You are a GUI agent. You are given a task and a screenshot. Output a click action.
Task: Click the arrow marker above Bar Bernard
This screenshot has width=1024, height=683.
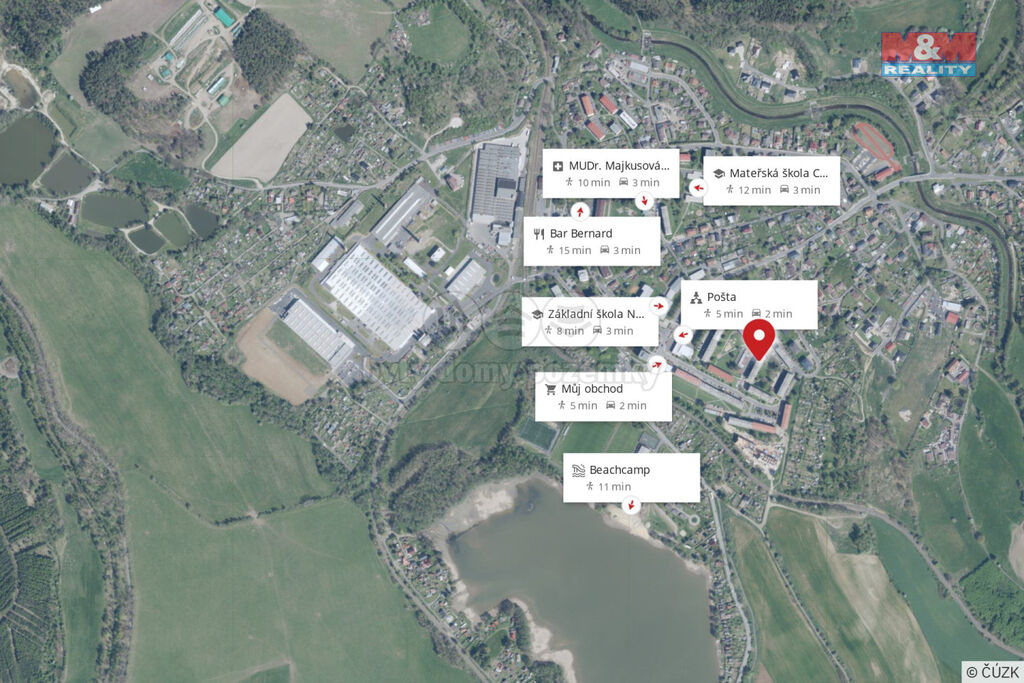(580, 212)
